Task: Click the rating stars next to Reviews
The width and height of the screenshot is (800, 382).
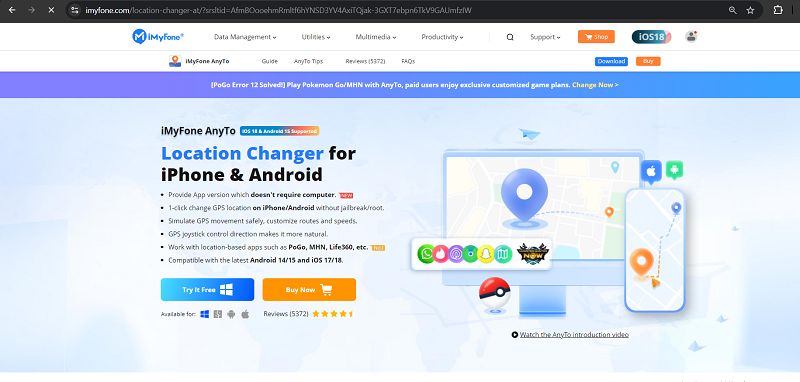Action: tap(333, 314)
